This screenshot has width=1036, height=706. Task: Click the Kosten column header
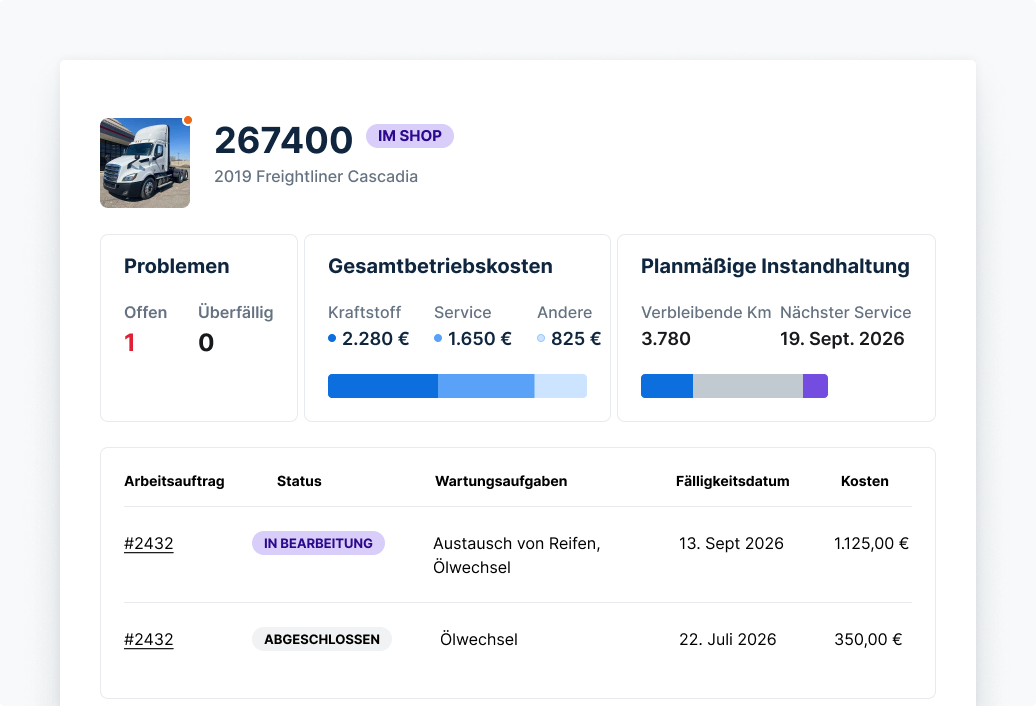[x=864, y=481]
